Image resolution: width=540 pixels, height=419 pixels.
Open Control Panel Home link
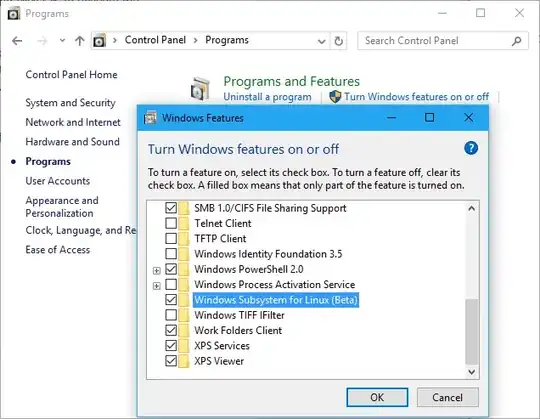(x=71, y=75)
